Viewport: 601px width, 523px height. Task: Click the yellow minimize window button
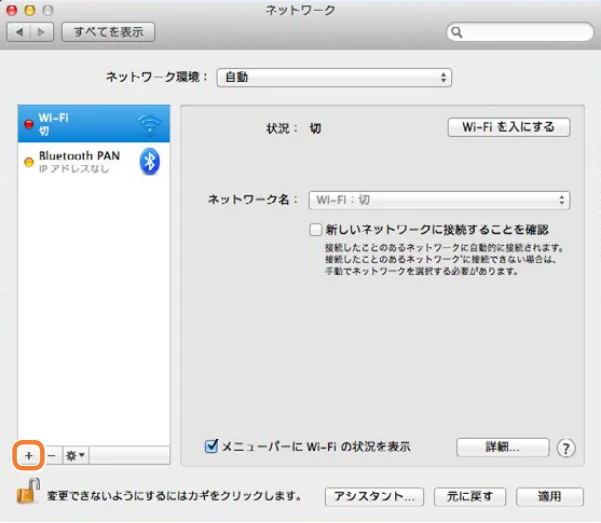(x=30, y=10)
